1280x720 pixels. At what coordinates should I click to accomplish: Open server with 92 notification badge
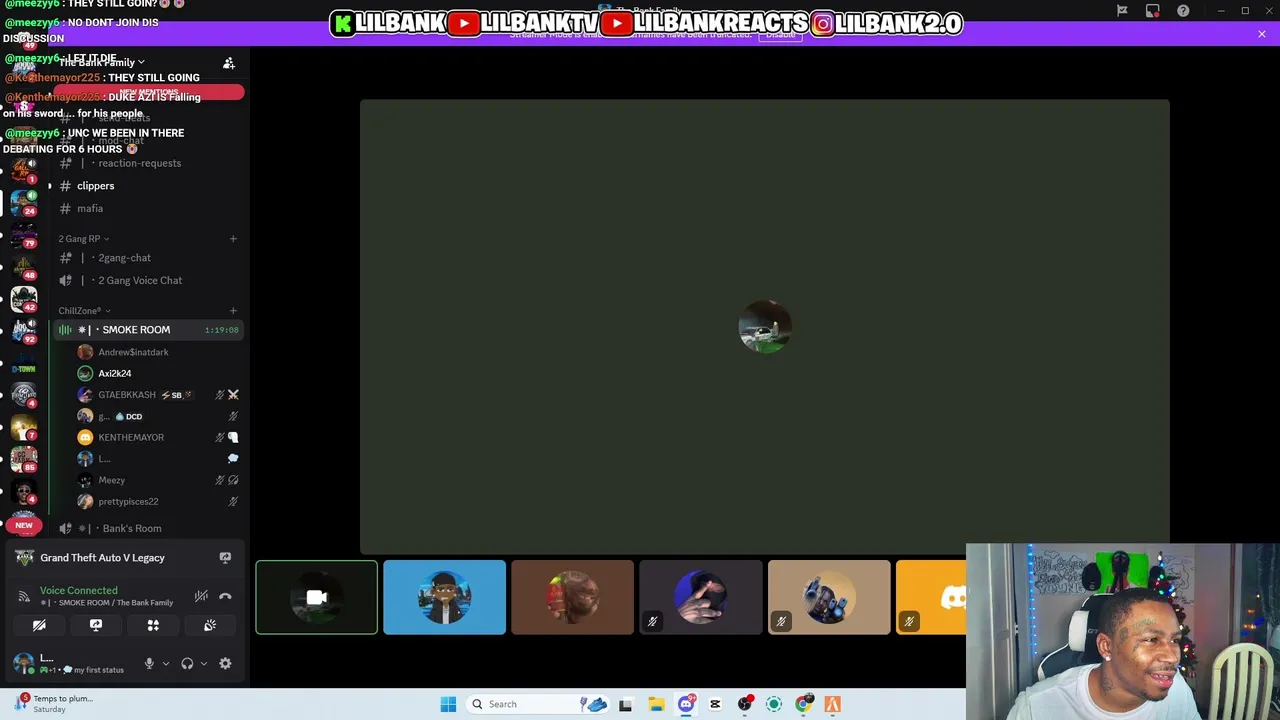click(24, 331)
